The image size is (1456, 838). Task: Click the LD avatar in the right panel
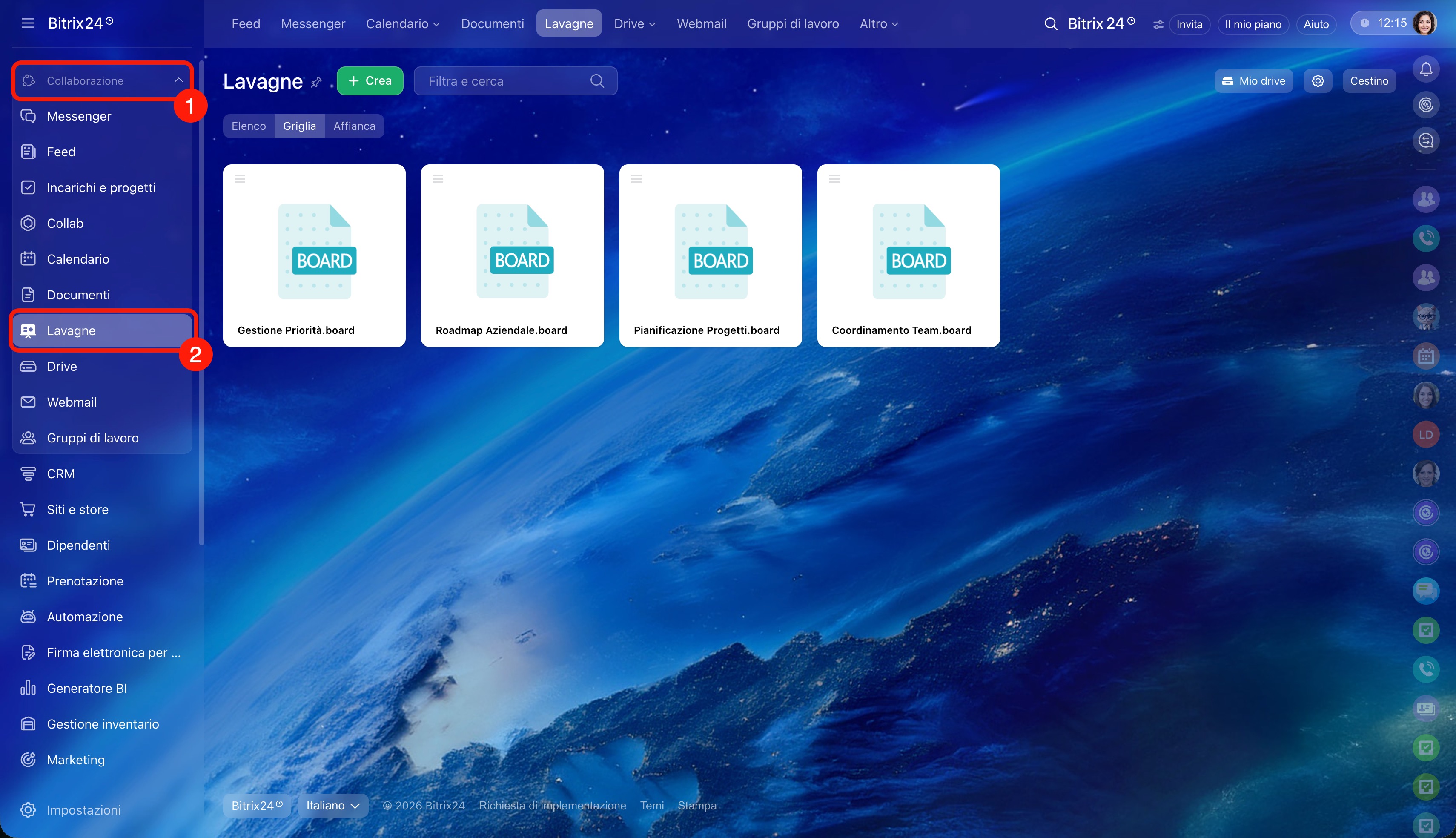1425,434
